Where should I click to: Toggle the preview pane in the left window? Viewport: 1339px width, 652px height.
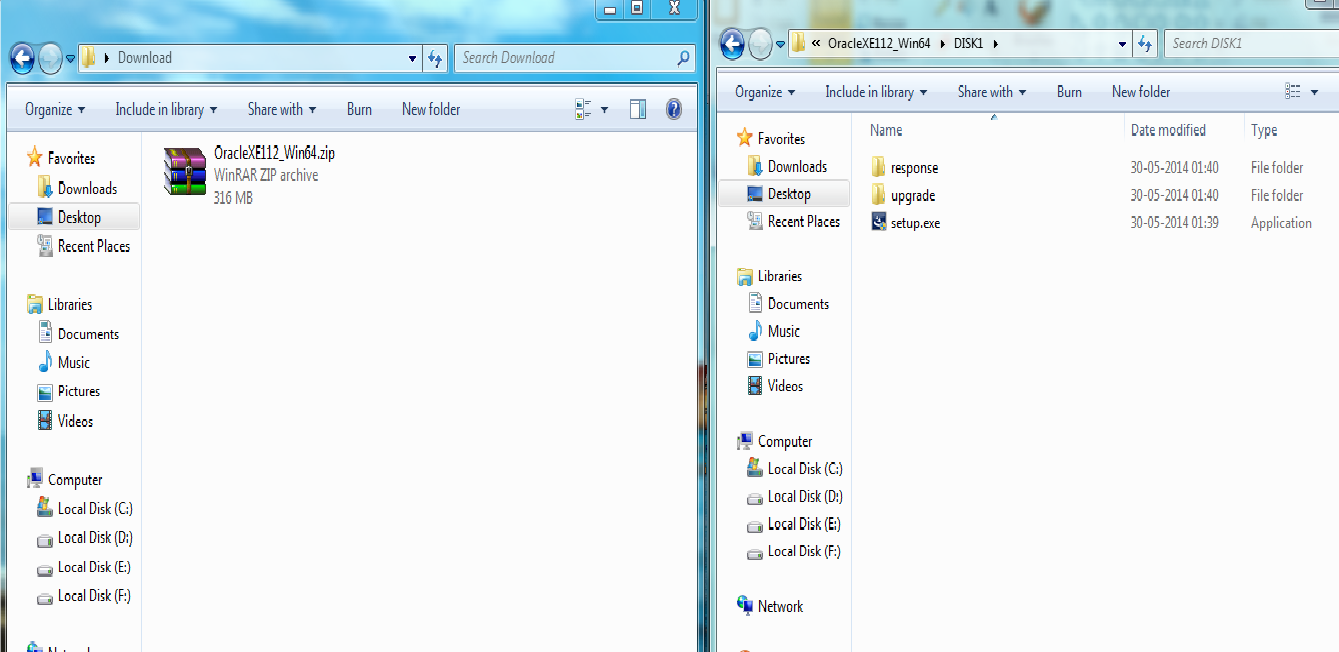pyautogui.click(x=637, y=109)
